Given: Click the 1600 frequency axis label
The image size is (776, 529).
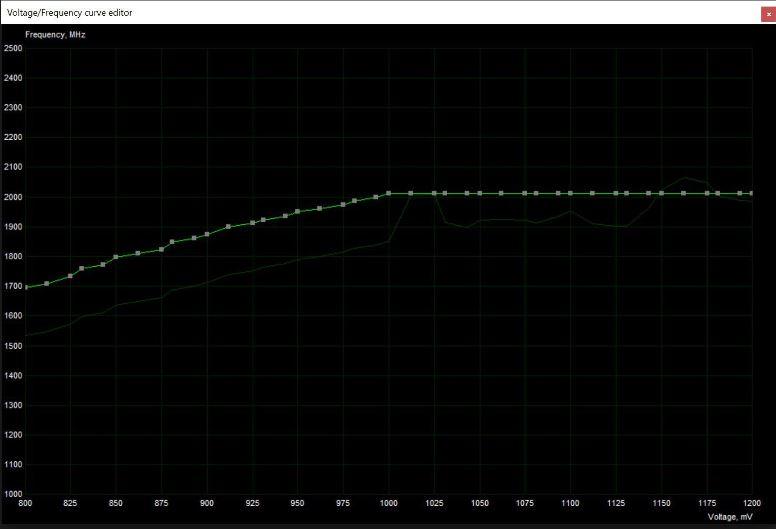Looking at the screenshot, I should (x=13, y=316).
